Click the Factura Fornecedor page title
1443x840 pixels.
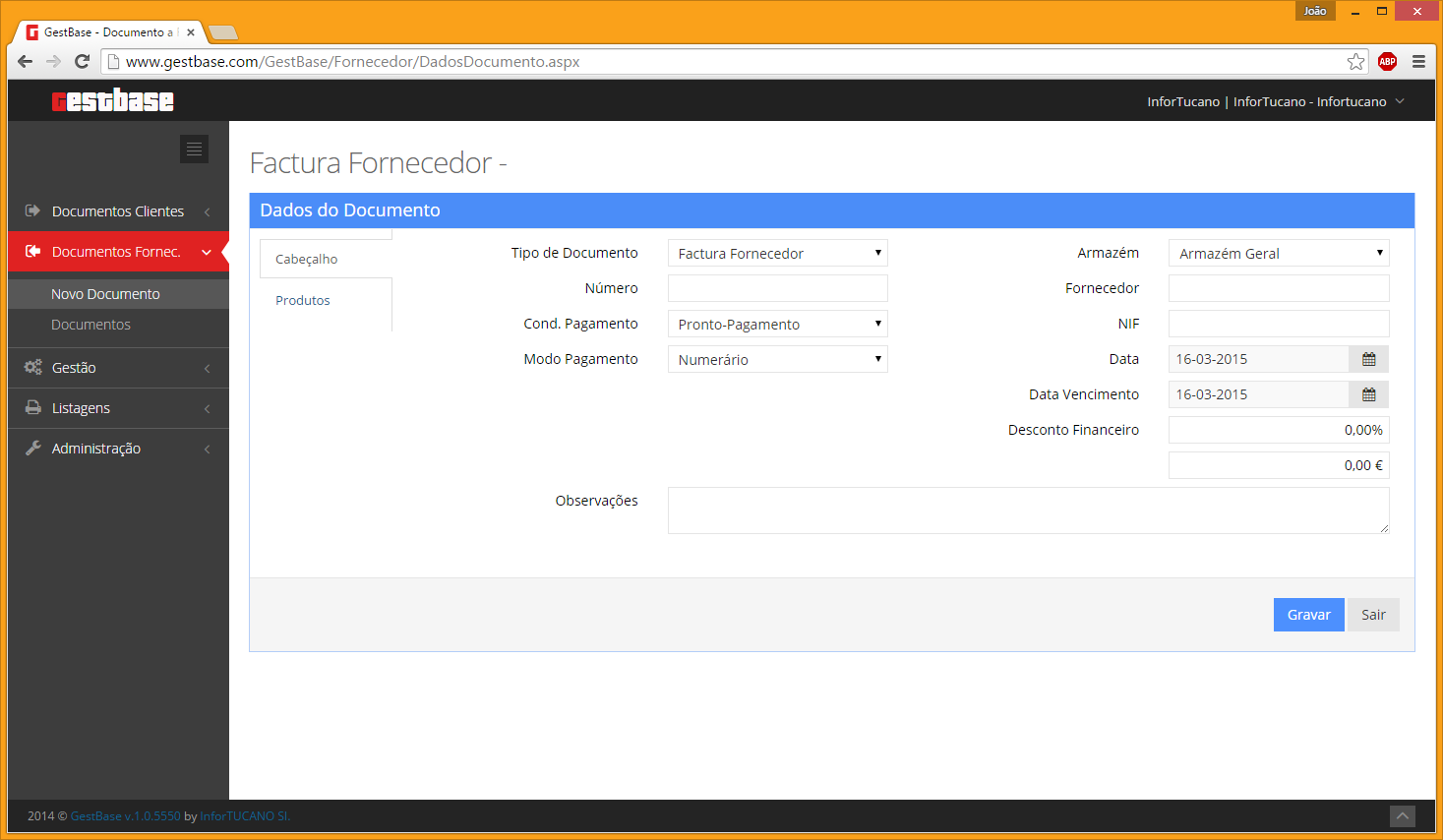(378, 162)
